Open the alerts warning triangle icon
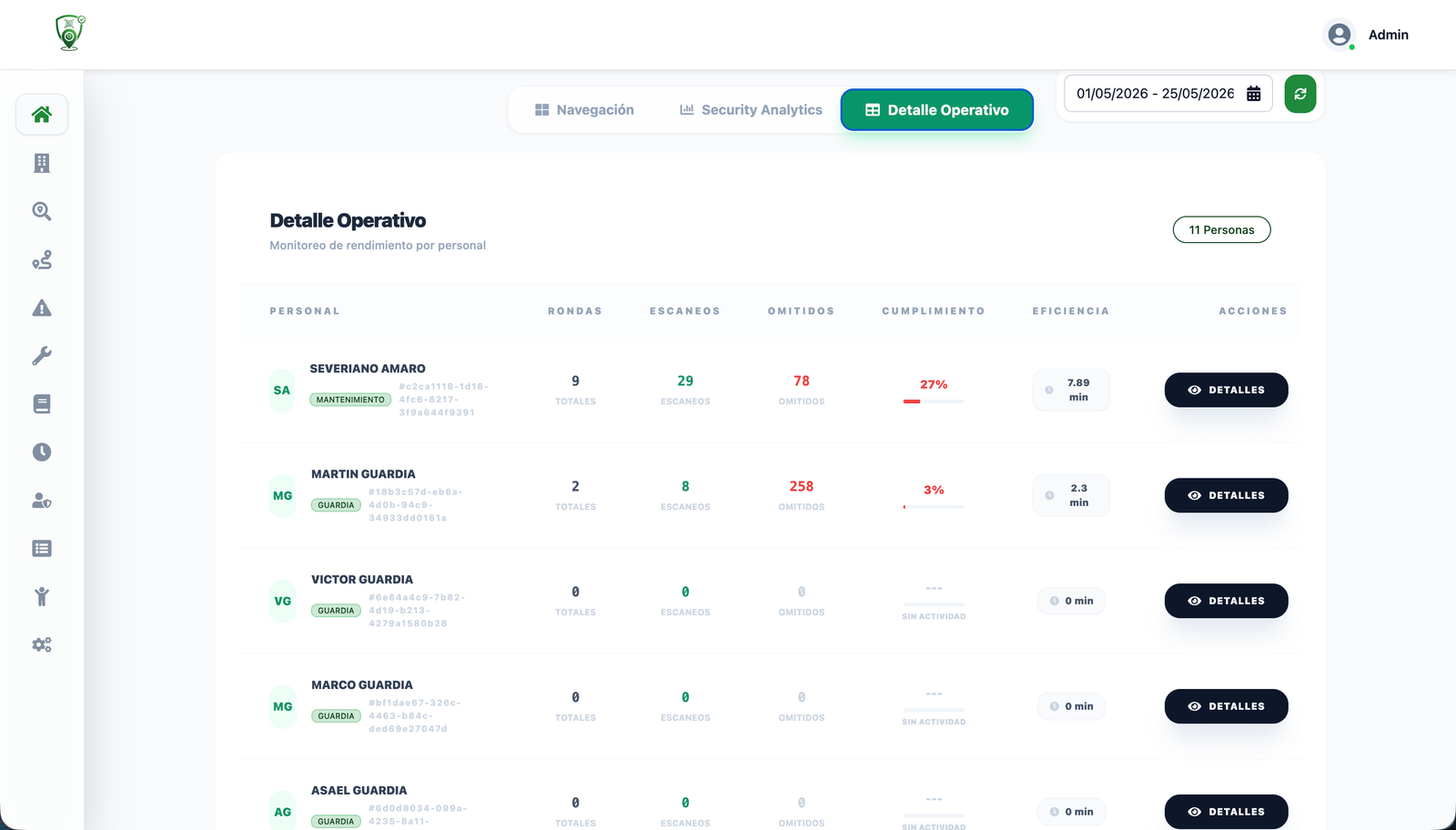The width and height of the screenshot is (1456, 830). coord(42,308)
